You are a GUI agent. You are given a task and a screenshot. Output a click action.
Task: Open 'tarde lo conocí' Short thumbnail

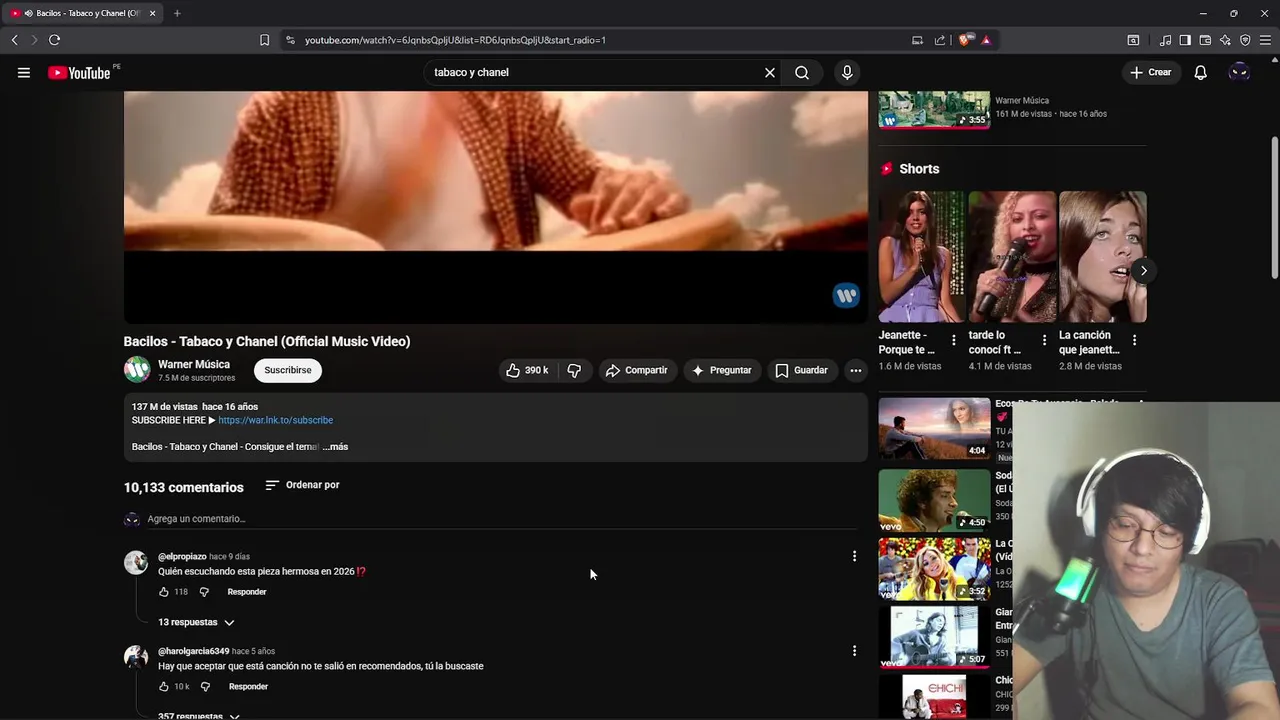point(1012,257)
